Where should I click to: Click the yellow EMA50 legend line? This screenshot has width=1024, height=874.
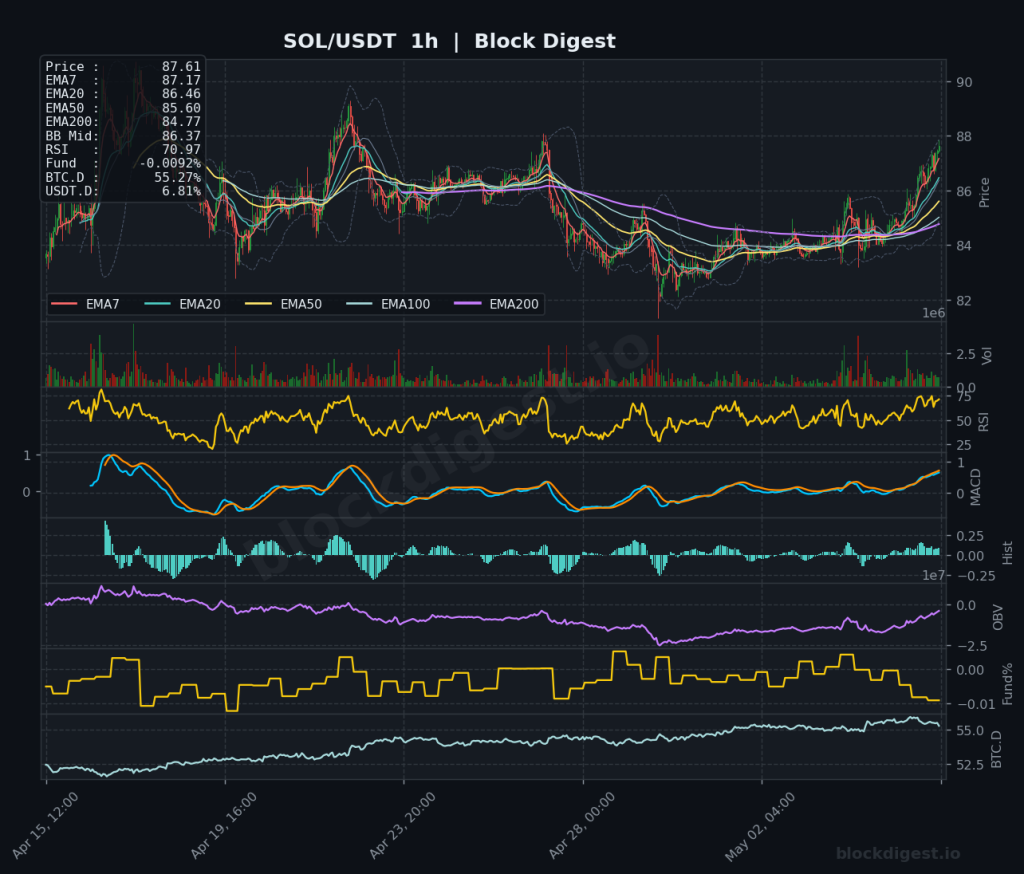click(x=258, y=304)
